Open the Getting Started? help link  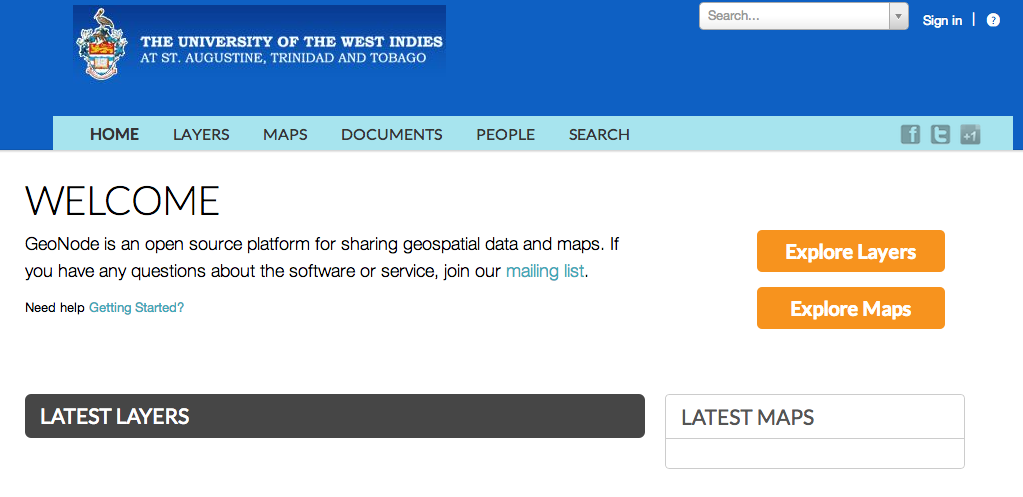pyautogui.click(x=136, y=307)
